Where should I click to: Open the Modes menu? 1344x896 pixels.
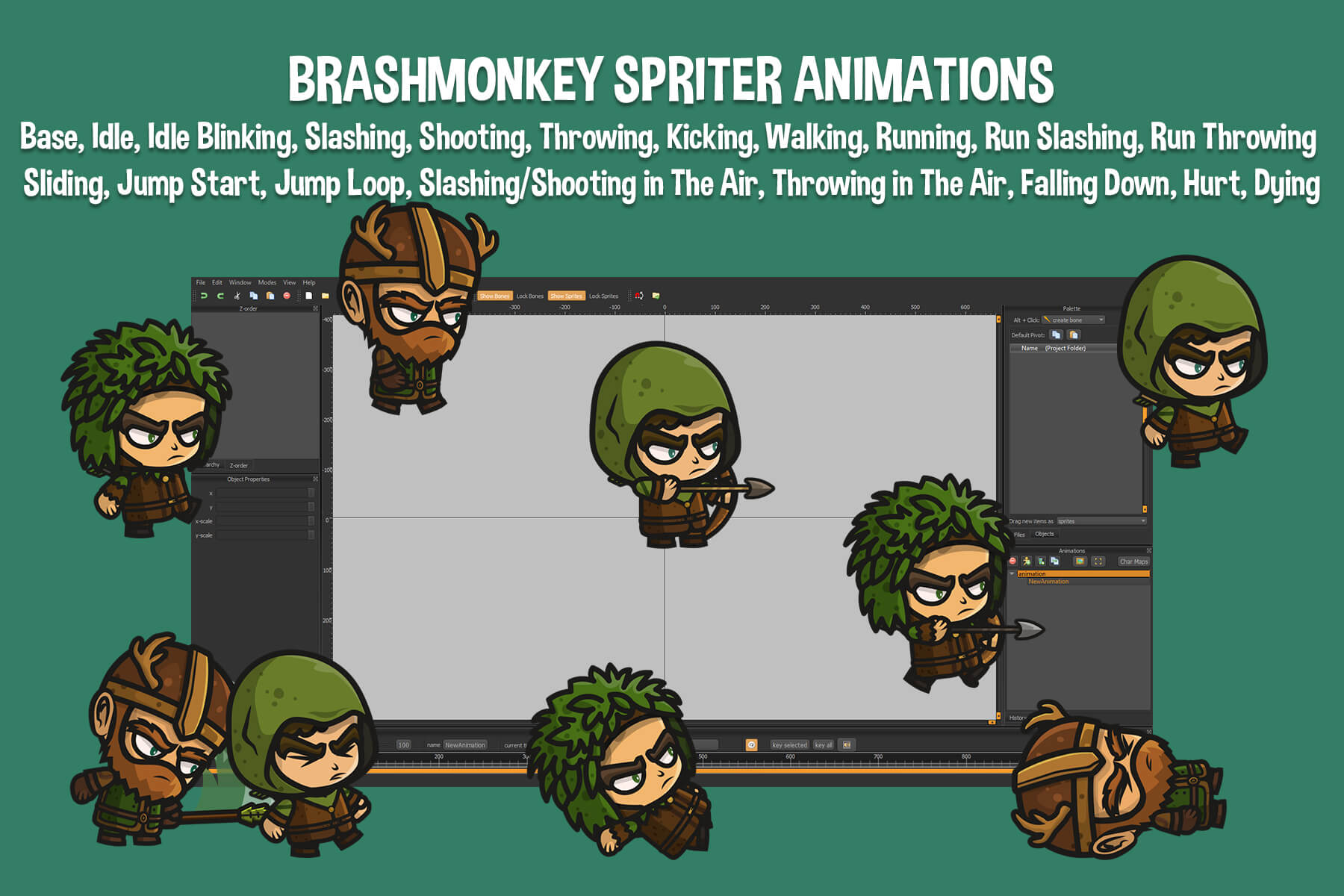coord(266,282)
